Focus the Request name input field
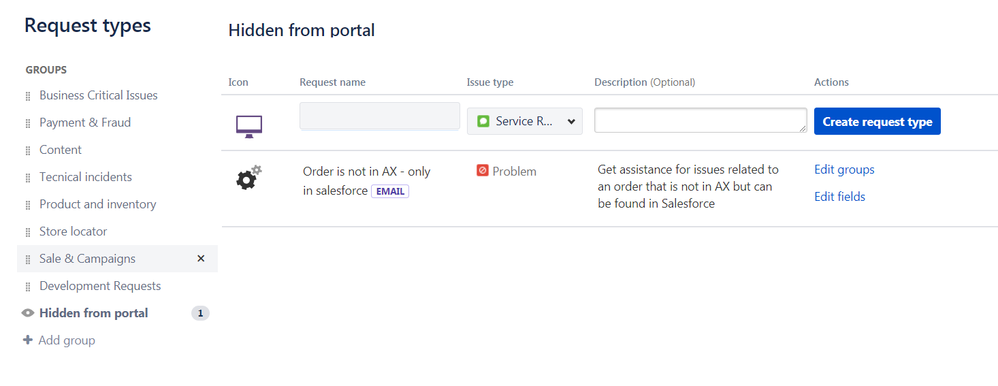This screenshot has width=998, height=386. [379, 117]
